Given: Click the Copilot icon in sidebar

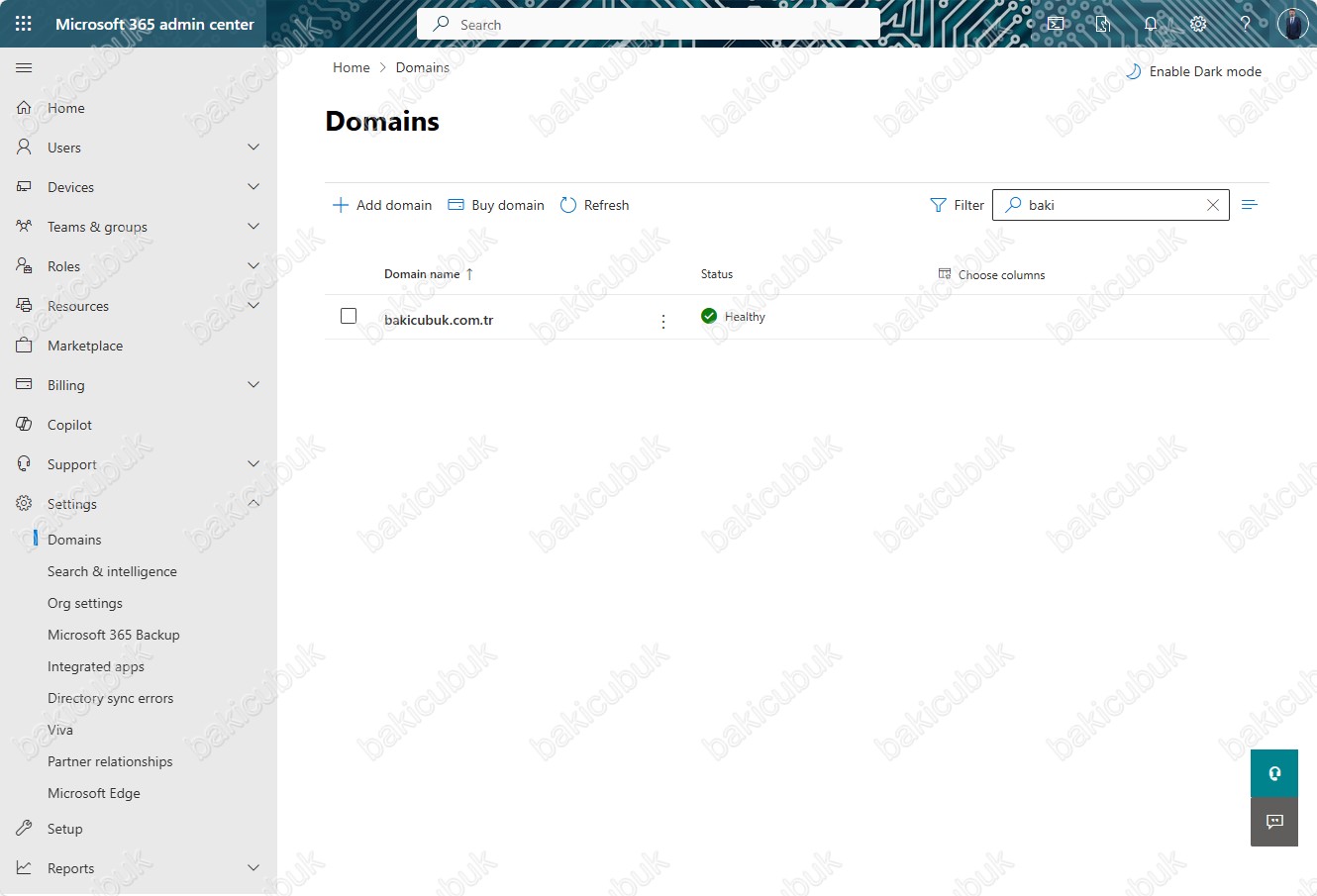Looking at the screenshot, I should click(24, 424).
